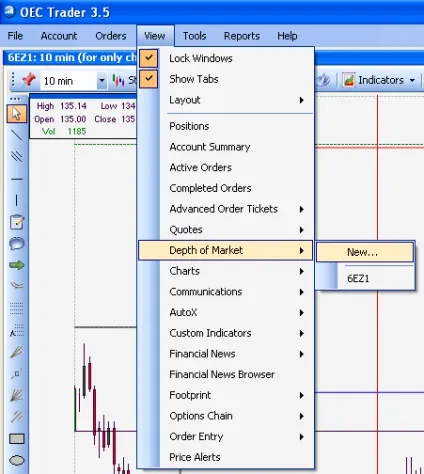The width and height of the screenshot is (424, 474).
Task: Open the Tools menu
Action: pyautogui.click(x=194, y=36)
